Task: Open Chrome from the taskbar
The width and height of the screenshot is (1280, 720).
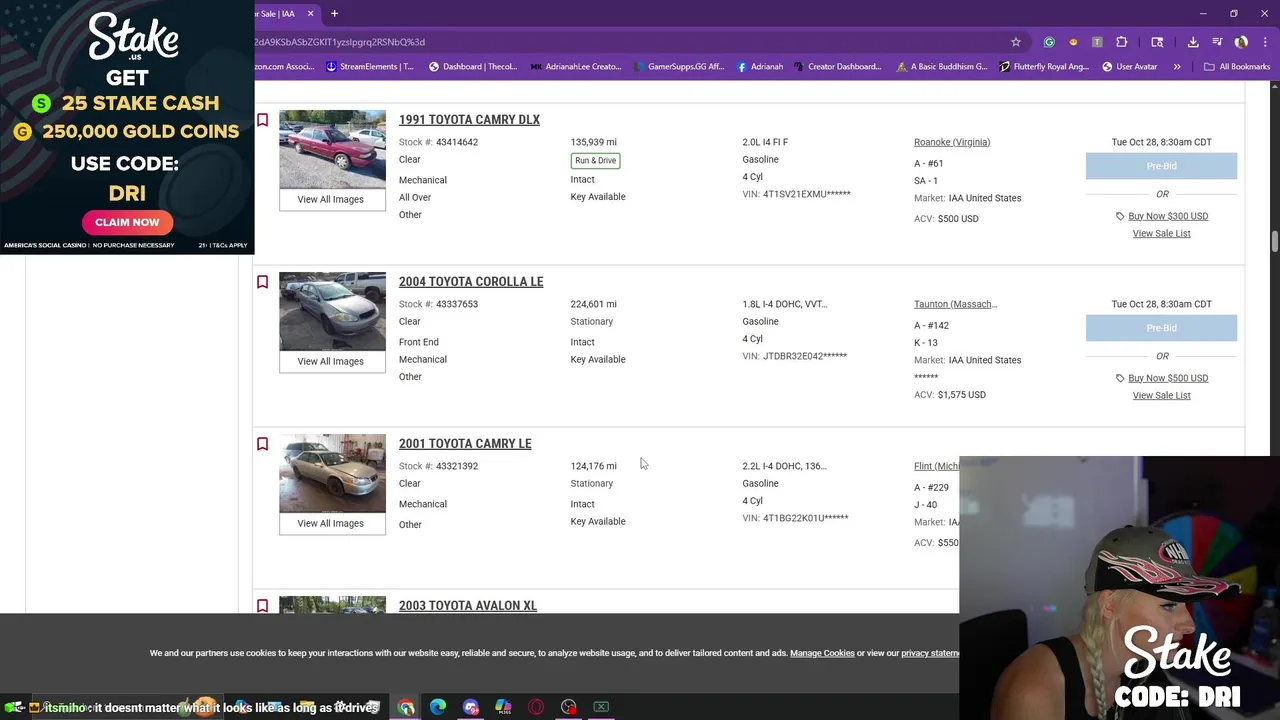Action: [x=406, y=707]
